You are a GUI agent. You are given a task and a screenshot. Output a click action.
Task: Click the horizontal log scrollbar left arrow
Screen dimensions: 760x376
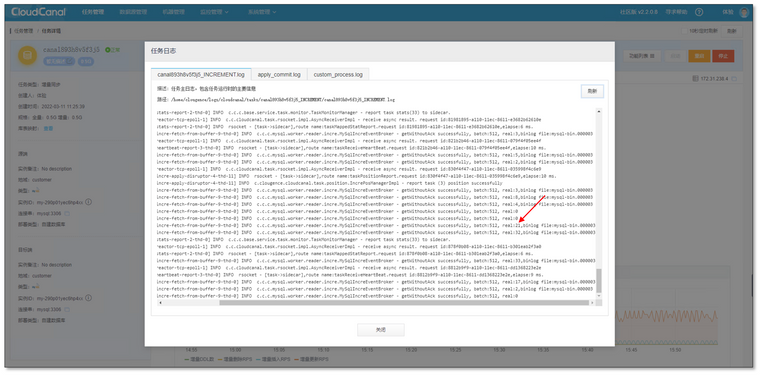(x=160, y=302)
